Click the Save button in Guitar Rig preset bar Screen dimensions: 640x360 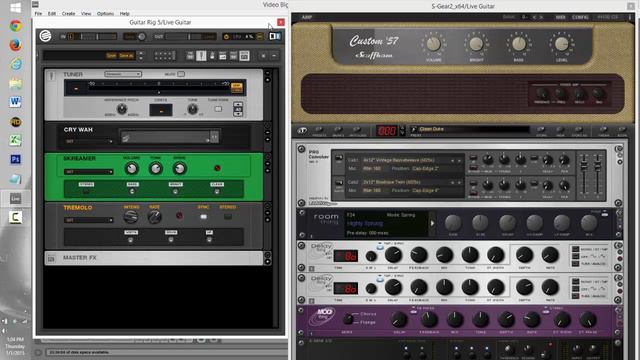(x=111, y=56)
